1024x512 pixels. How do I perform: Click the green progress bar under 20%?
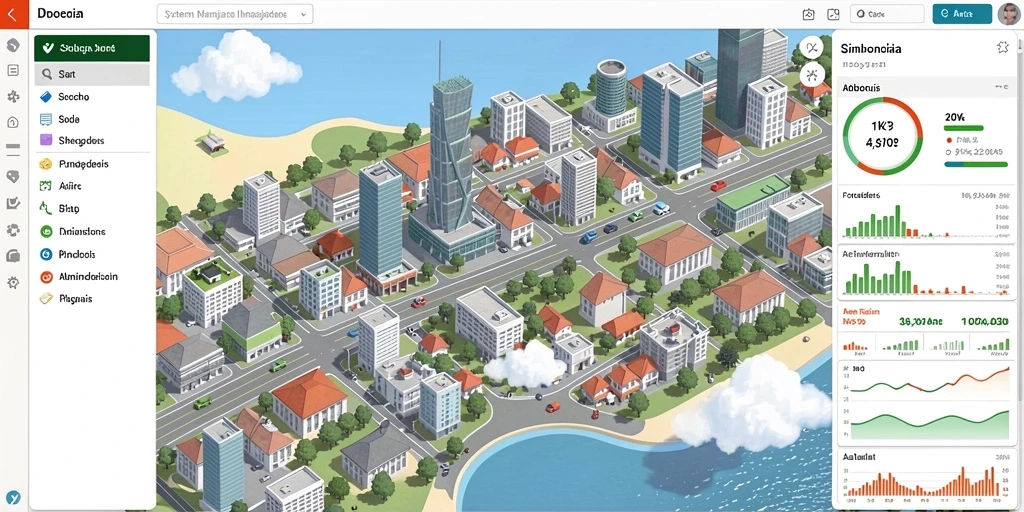point(963,129)
